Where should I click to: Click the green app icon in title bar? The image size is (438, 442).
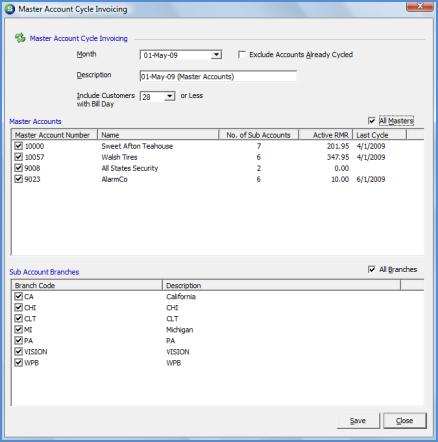[10, 9]
